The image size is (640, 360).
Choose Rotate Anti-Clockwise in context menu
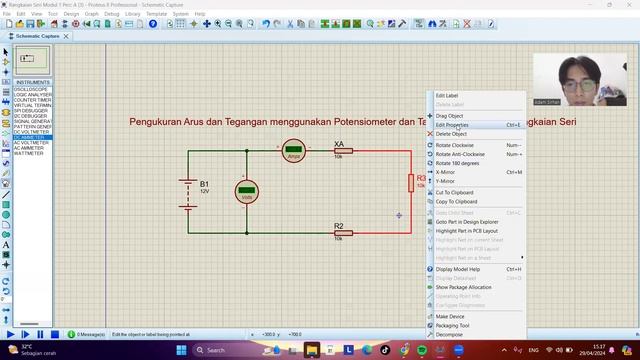click(476, 154)
